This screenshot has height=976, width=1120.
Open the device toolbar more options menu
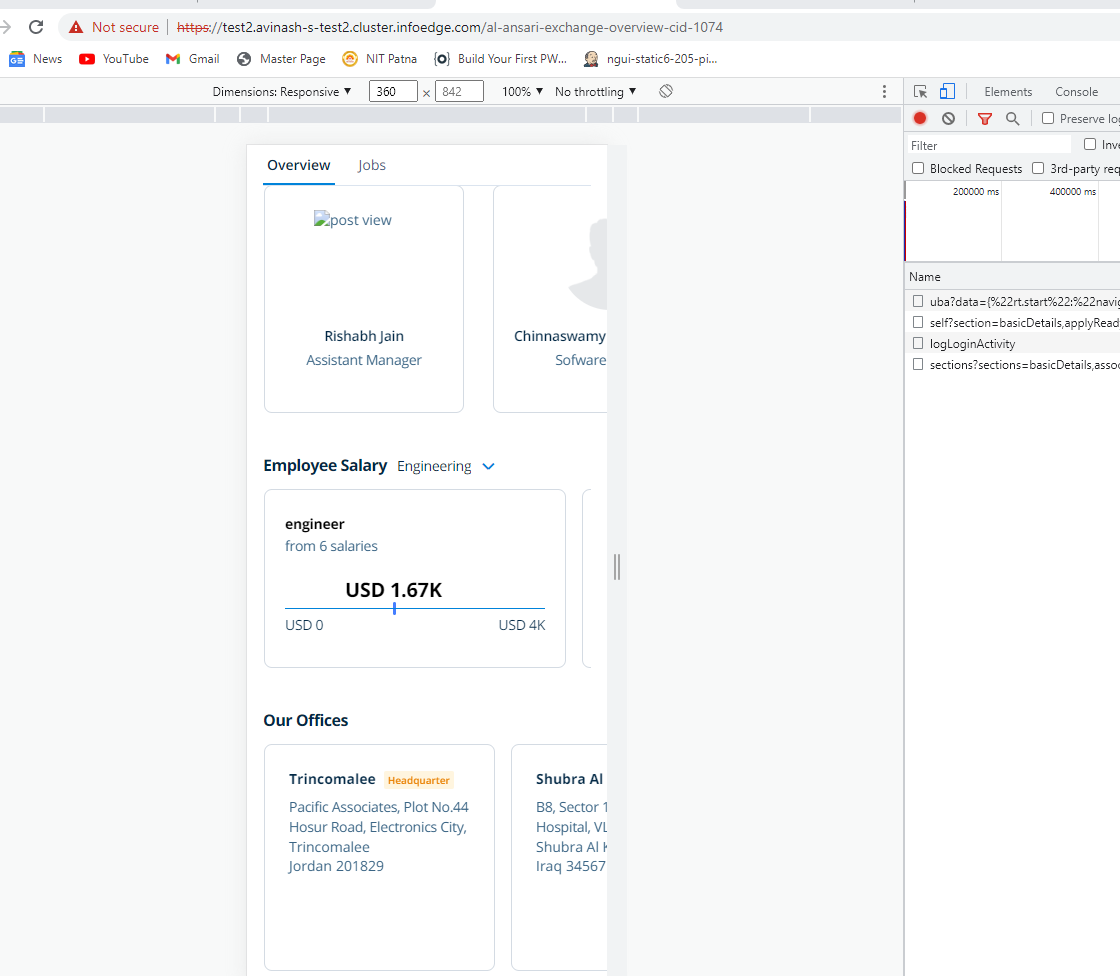[x=884, y=91]
